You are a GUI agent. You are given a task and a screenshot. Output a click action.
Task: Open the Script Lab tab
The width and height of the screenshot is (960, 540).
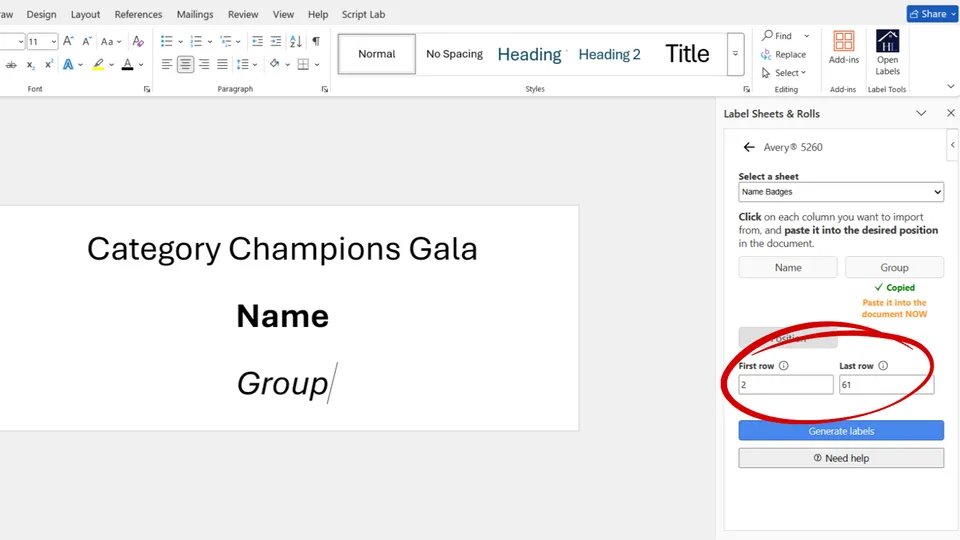click(x=363, y=14)
